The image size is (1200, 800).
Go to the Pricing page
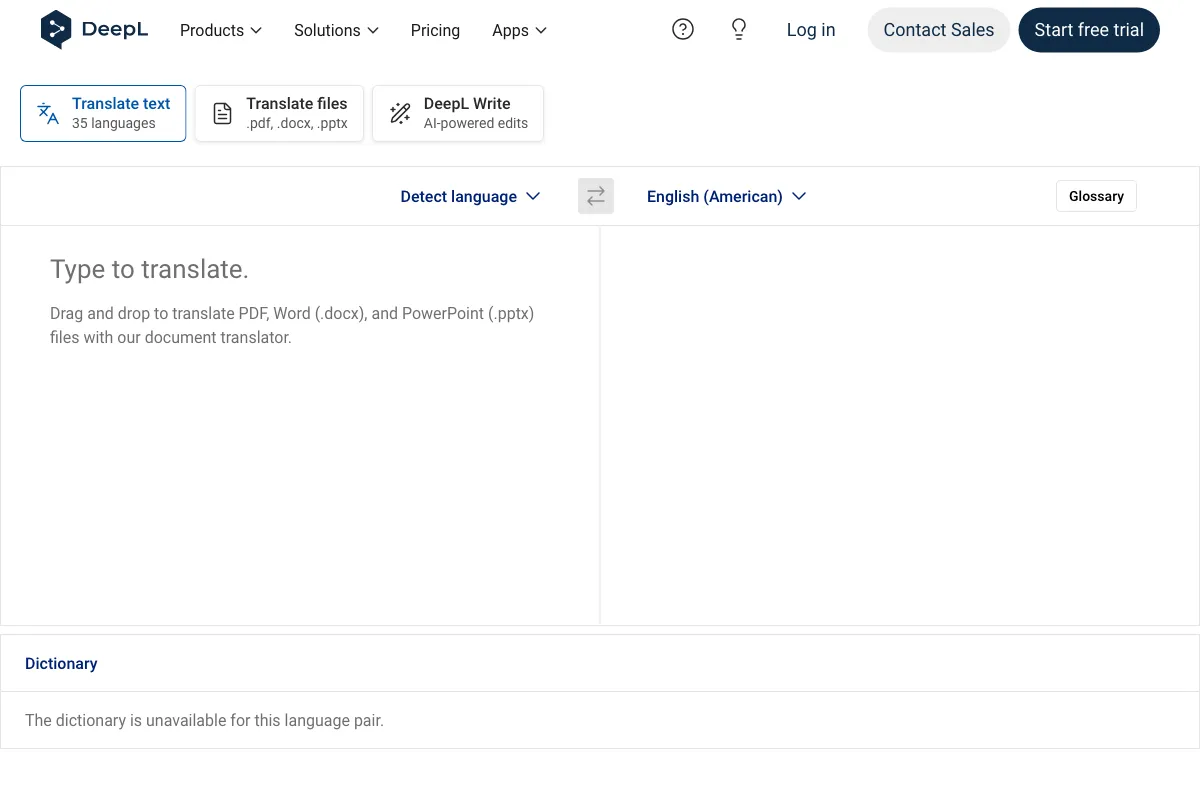[x=435, y=30]
